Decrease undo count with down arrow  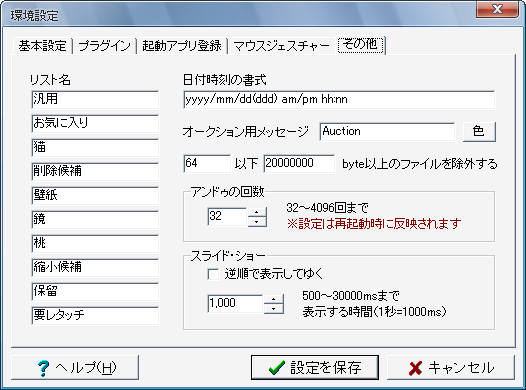(257, 222)
